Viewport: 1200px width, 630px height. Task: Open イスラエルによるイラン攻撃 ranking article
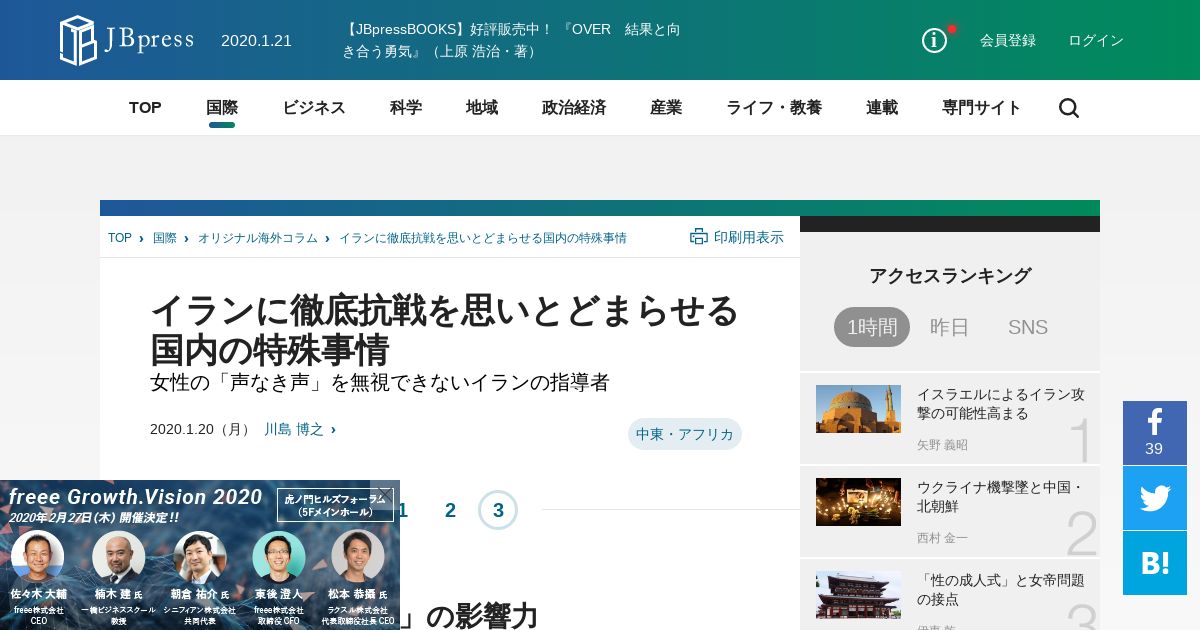(1001, 404)
